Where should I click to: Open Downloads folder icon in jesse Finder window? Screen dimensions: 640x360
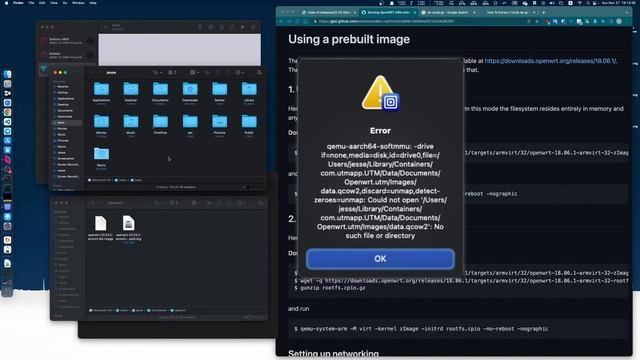tap(190, 89)
